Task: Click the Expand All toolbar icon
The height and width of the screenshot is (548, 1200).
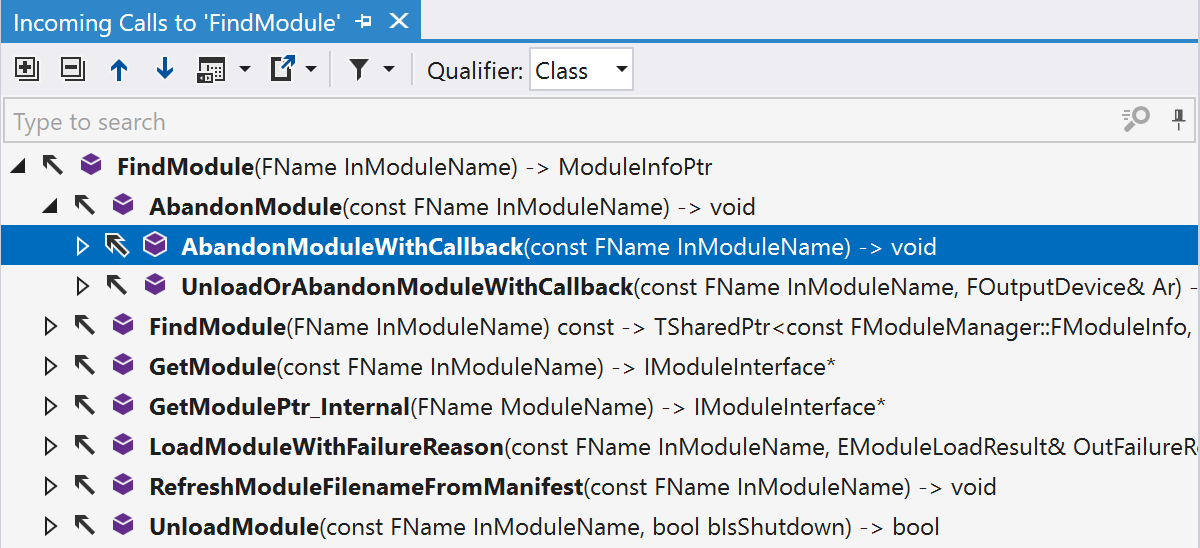Action: tap(27, 70)
